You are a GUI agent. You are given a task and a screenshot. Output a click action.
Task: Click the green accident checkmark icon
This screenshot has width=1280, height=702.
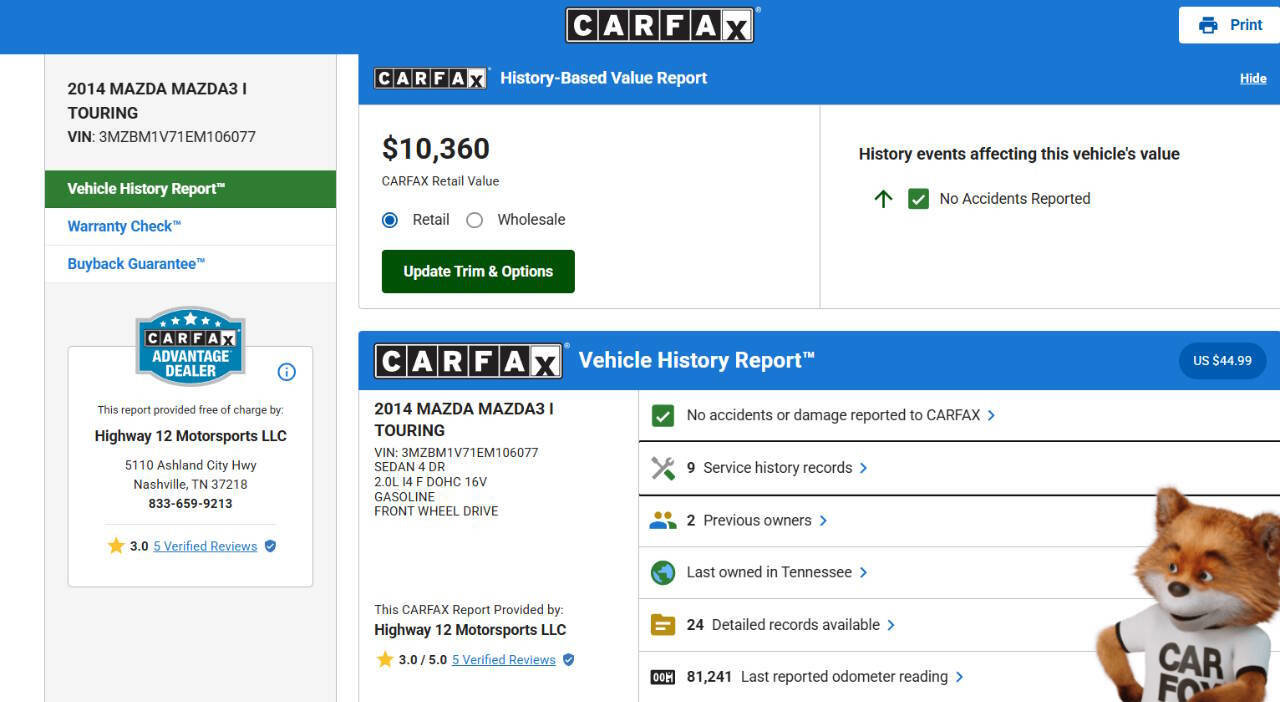click(662, 414)
